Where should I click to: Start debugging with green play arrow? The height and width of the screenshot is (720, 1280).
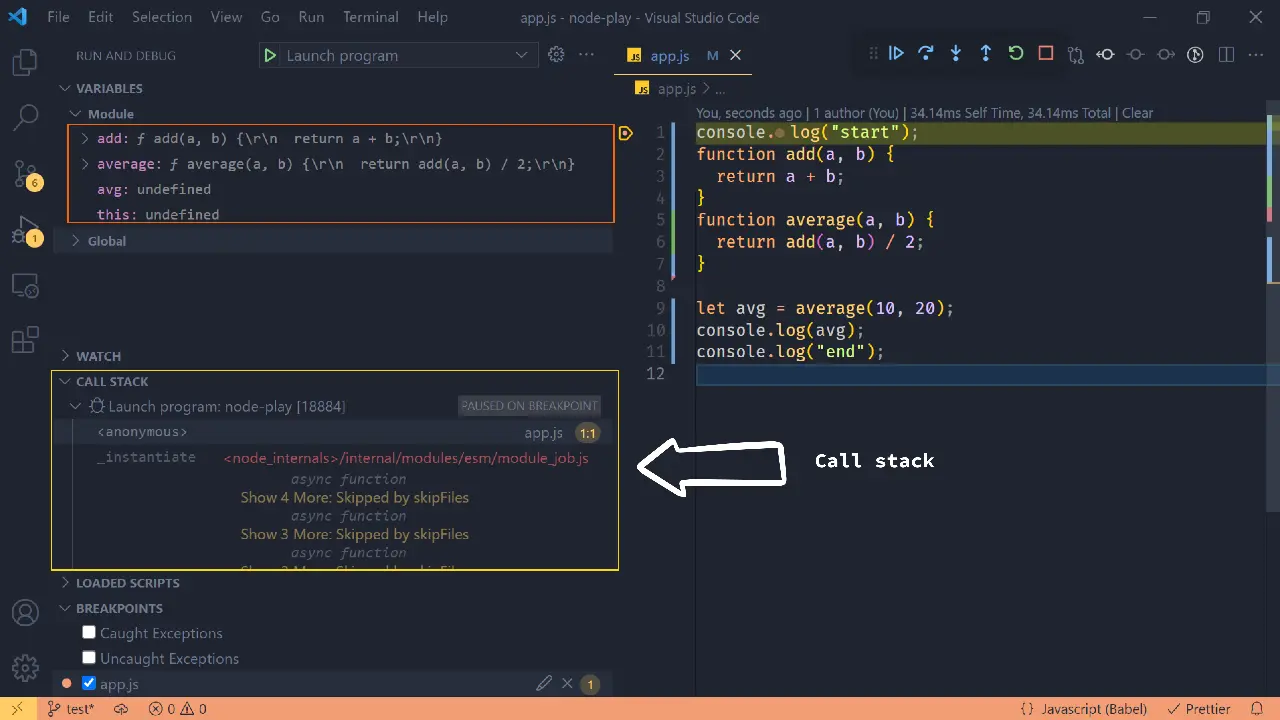pos(269,56)
